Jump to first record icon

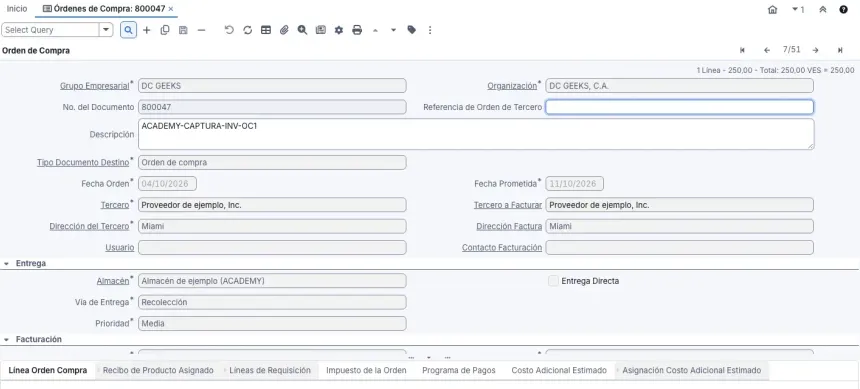742,50
